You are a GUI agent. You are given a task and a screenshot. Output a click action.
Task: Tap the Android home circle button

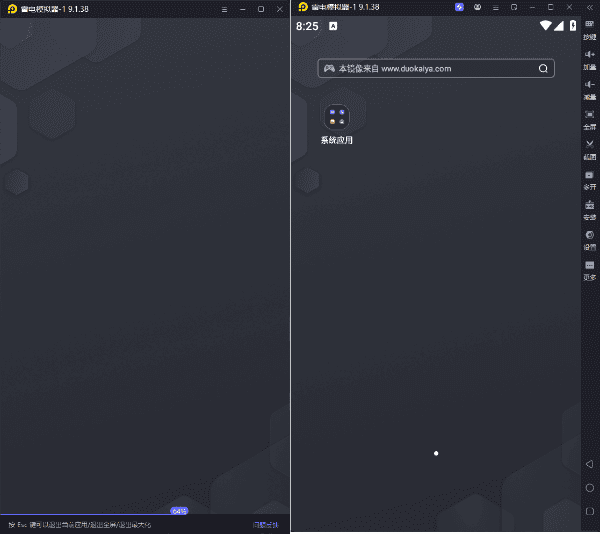pos(590,488)
